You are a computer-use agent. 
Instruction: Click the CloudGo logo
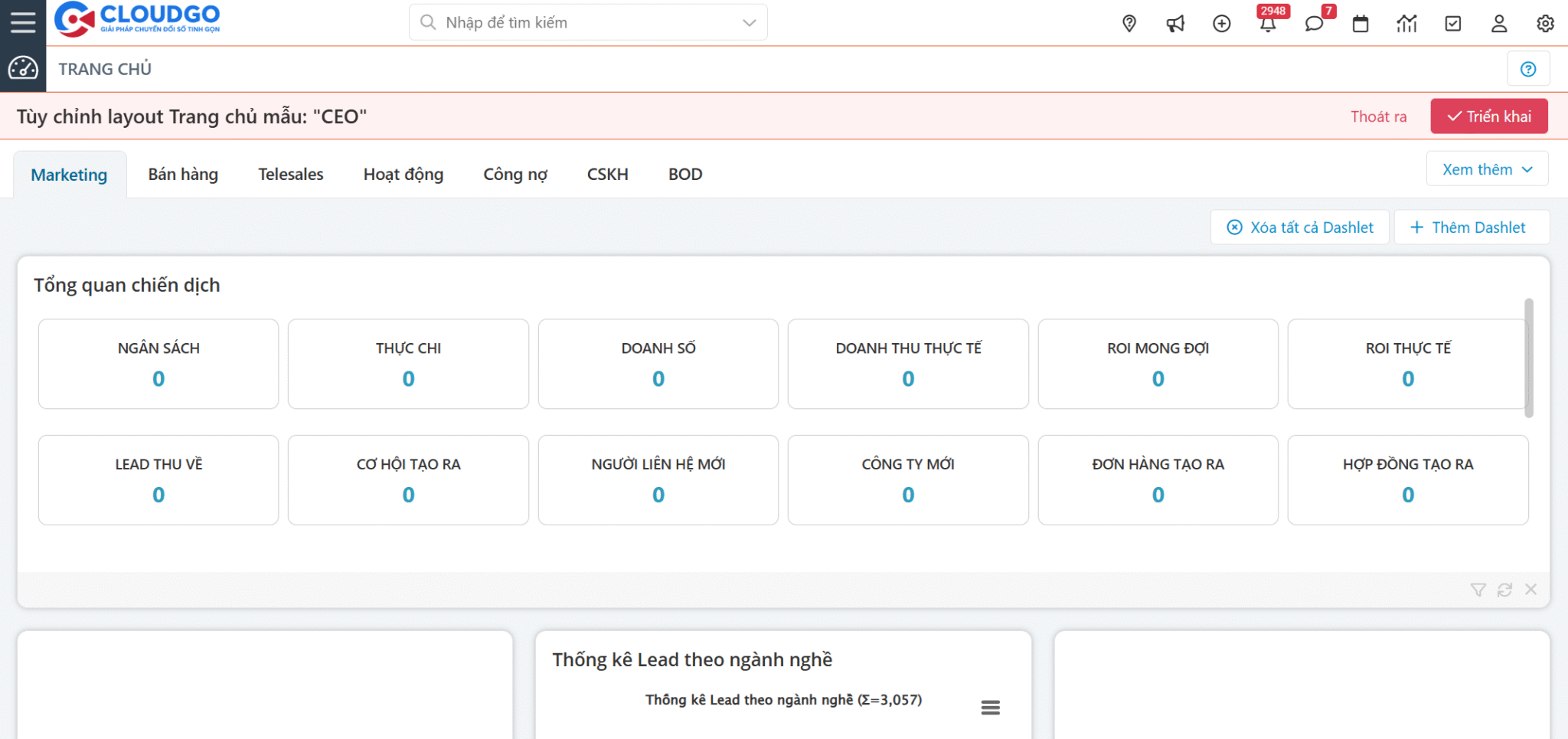137,19
